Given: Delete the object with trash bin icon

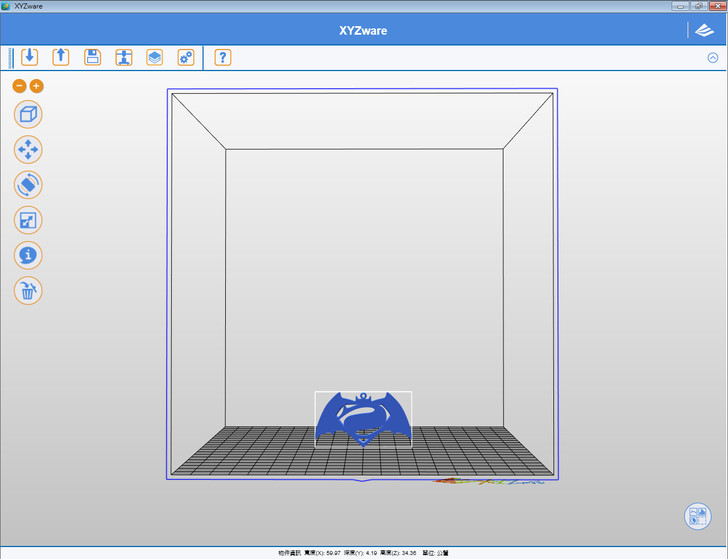Looking at the screenshot, I should [x=28, y=291].
